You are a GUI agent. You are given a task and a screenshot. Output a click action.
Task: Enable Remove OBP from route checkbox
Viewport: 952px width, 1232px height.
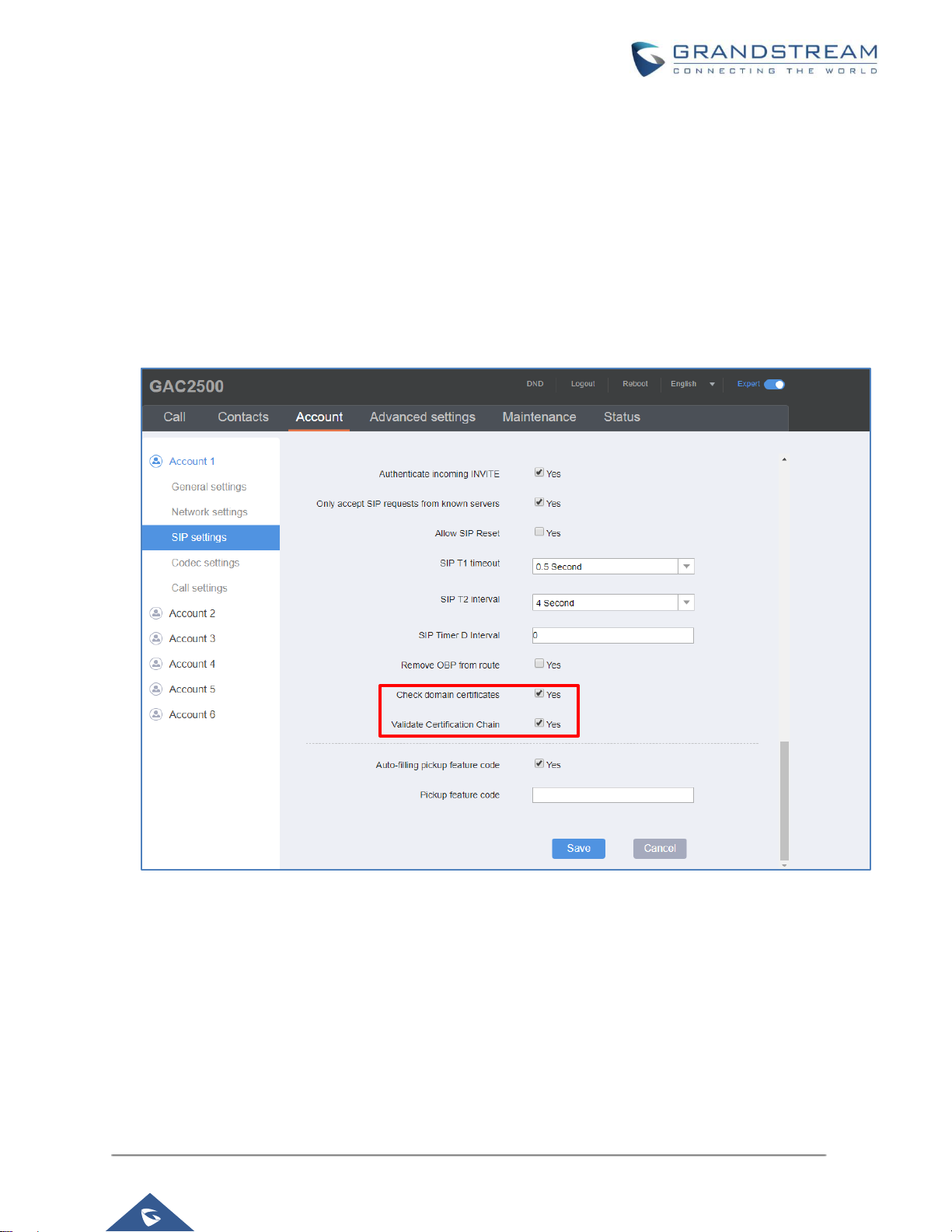(539, 664)
